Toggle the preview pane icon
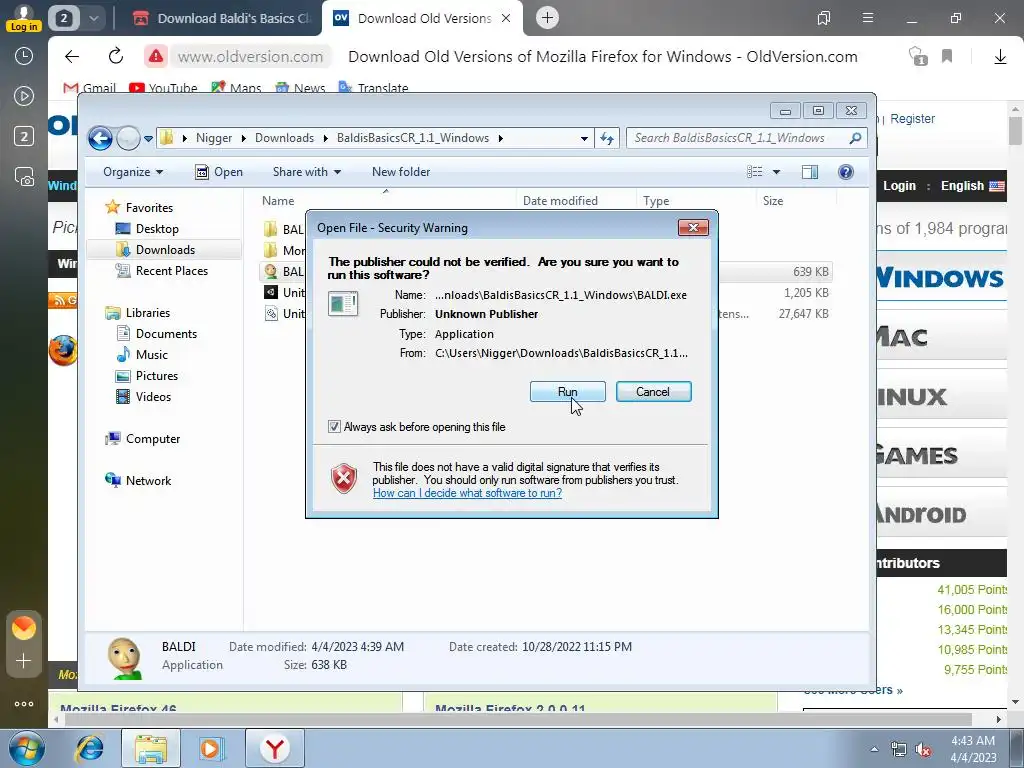 click(x=810, y=172)
